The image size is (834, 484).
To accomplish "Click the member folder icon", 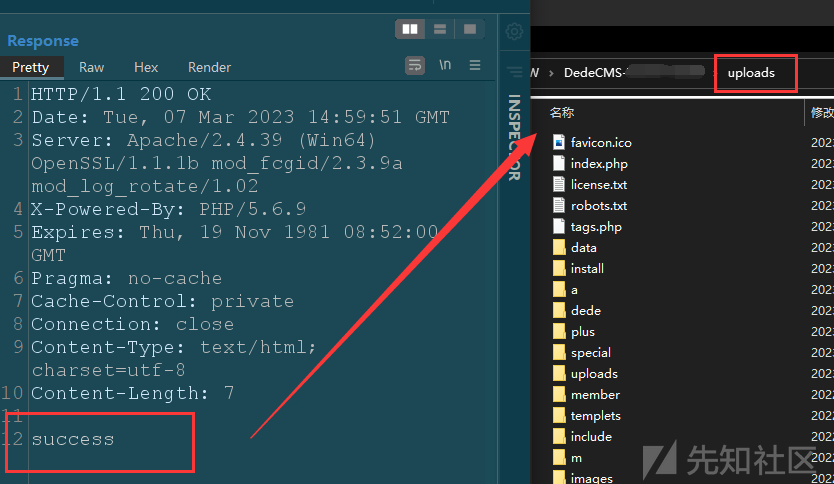I will click(558, 395).
